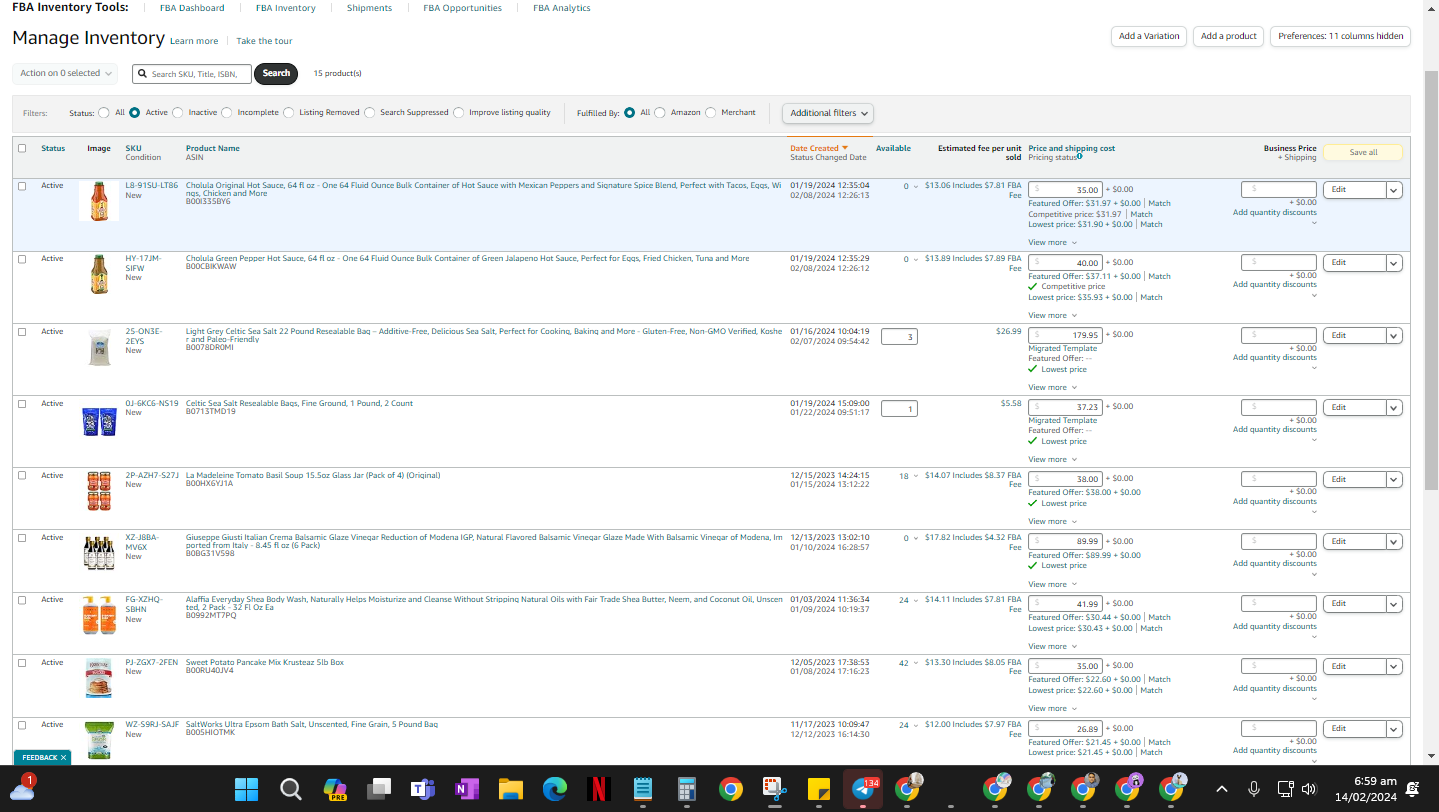Expand View more for La Madeleine soup pricing

pyautogui.click(x=1052, y=521)
